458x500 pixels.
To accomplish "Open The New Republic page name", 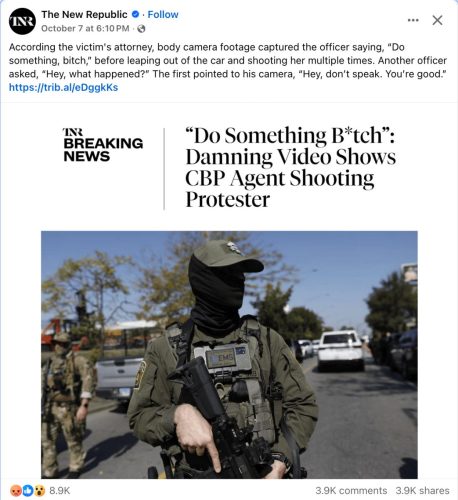I will [x=84, y=15].
